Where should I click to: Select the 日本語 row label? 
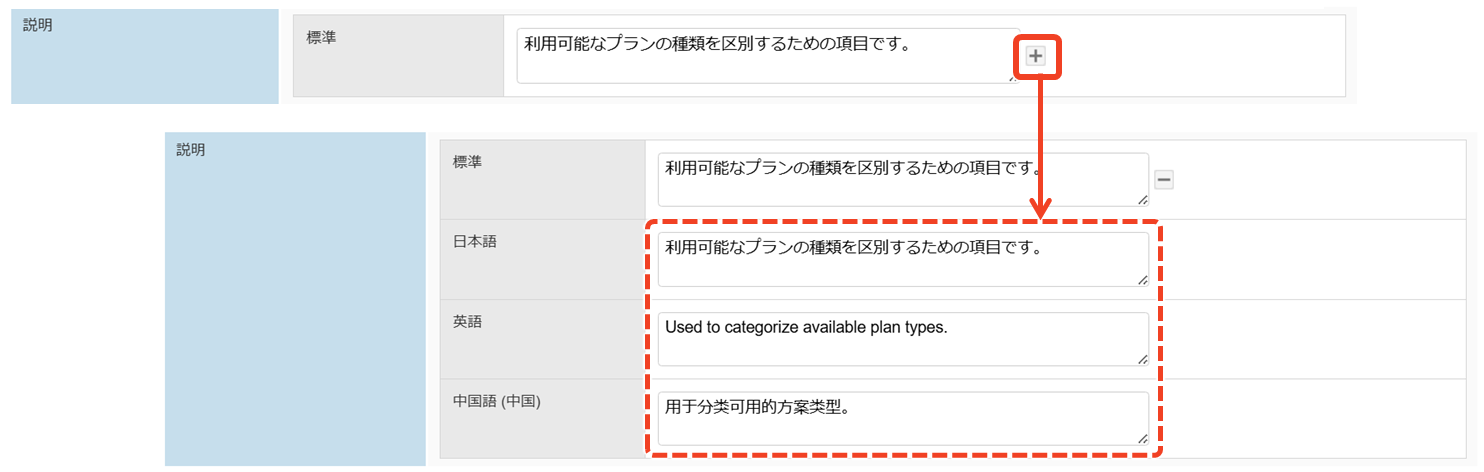tap(475, 241)
